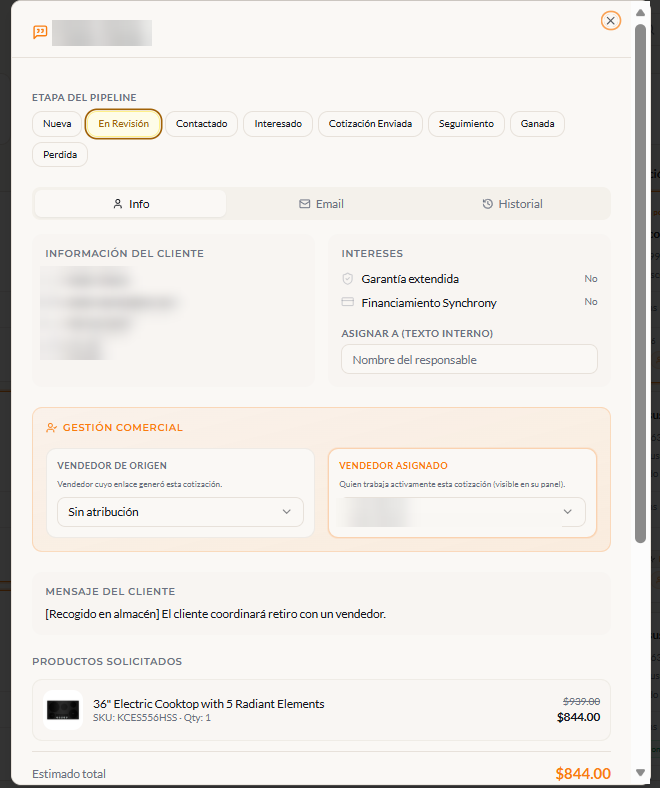Screen dimensions: 660x788
Task: Click the cooktop product thumbnail
Action: point(63,710)
